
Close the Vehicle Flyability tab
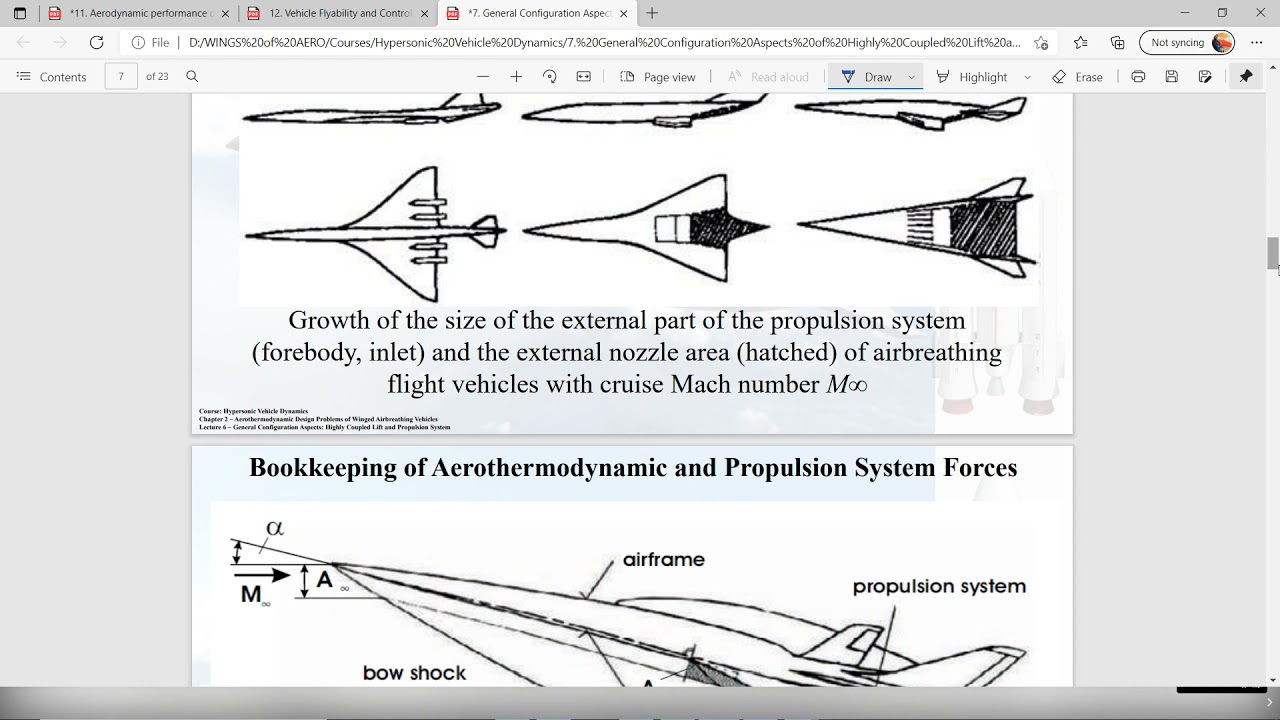(425, 14)
